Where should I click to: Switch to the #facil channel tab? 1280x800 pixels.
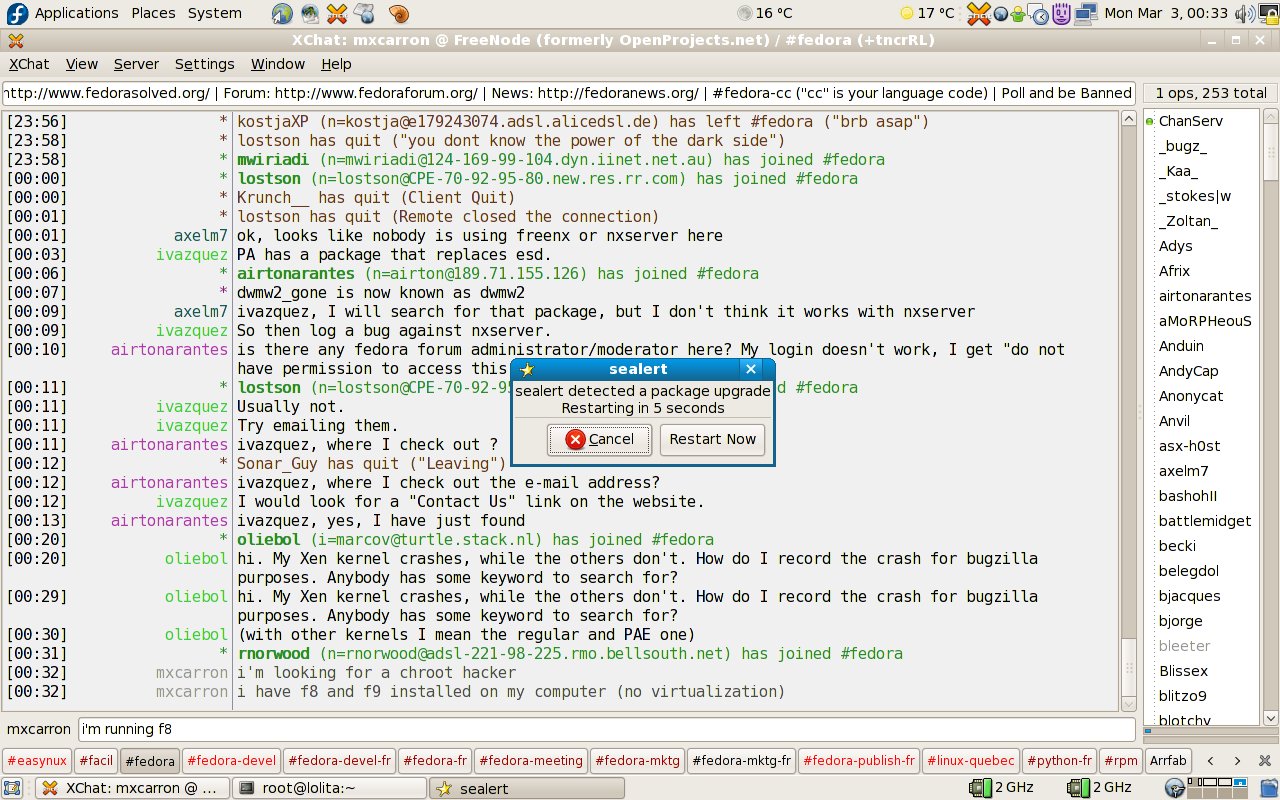(x=96, y=761)
